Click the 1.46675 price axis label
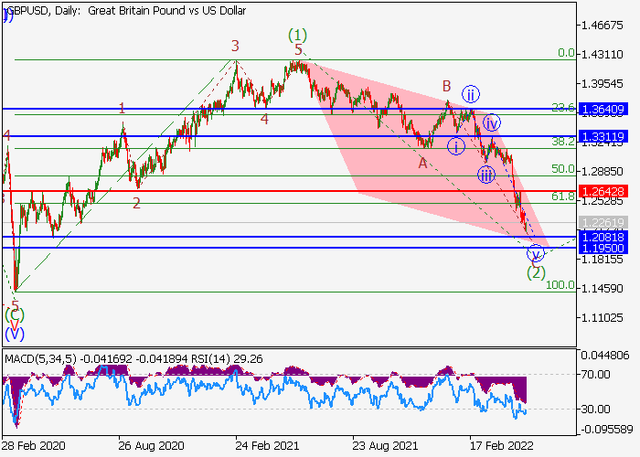This screenshot has height=457, width=640. point(602,25)
